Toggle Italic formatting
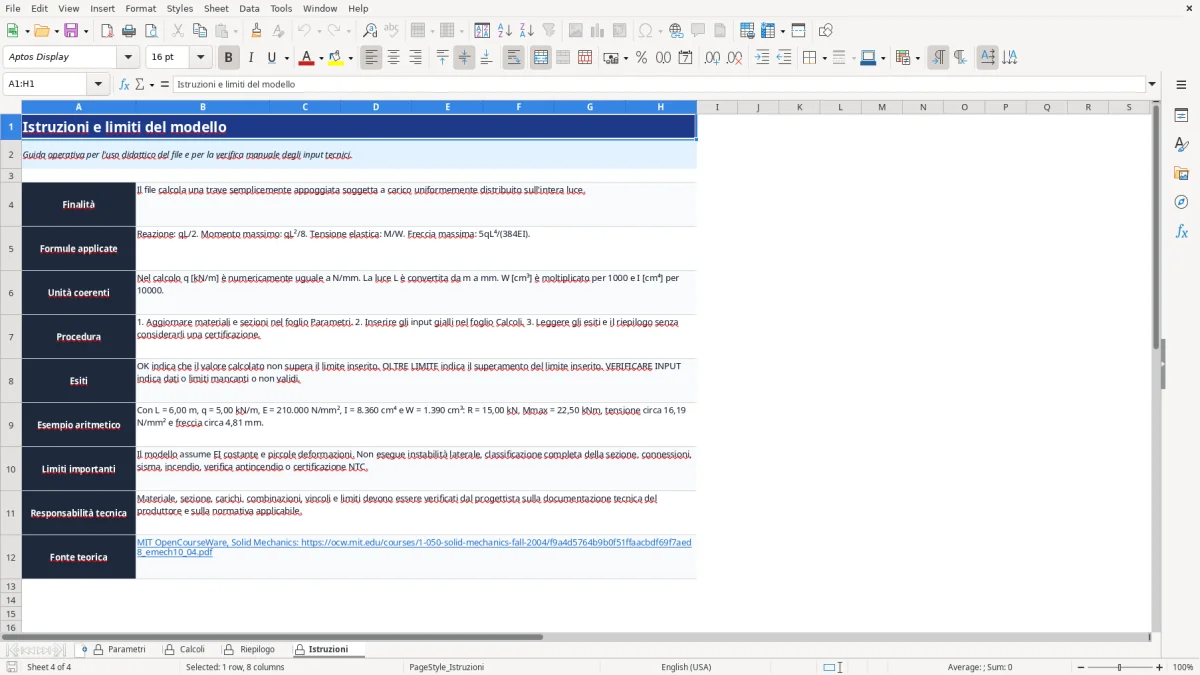 (x=251, y=58)
